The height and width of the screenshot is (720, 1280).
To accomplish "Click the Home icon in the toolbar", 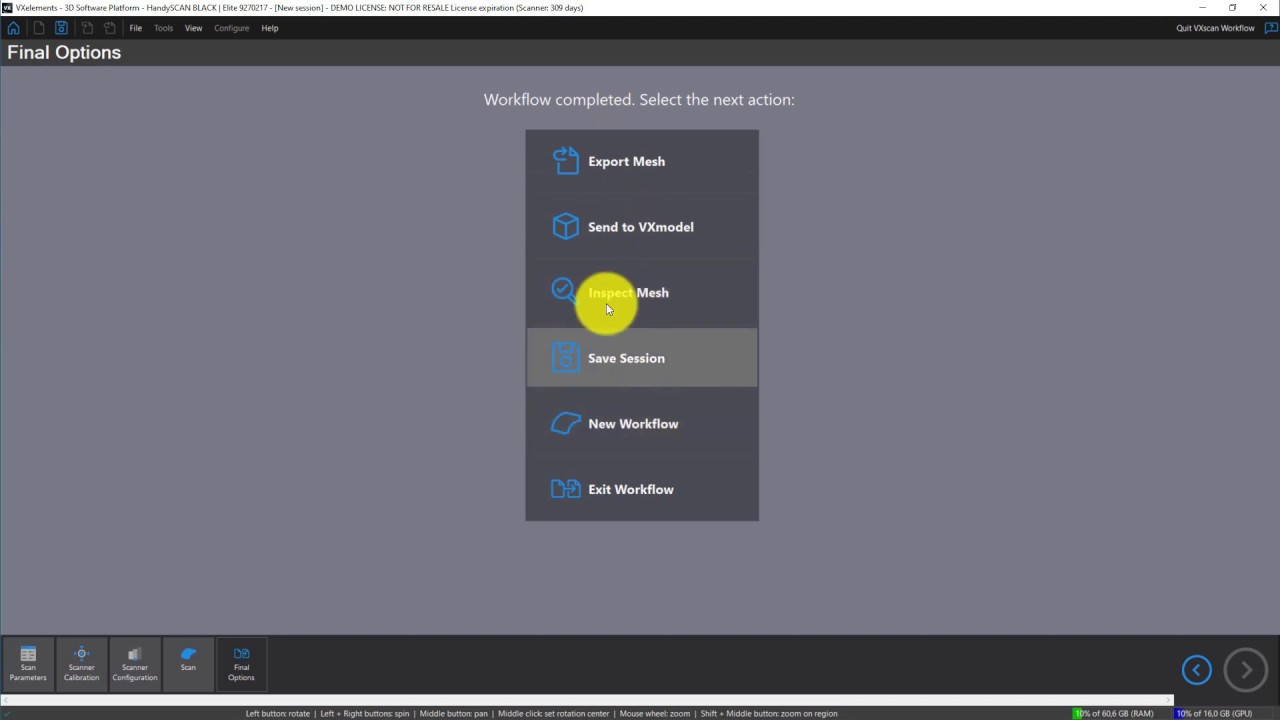I will click(13, 28).
